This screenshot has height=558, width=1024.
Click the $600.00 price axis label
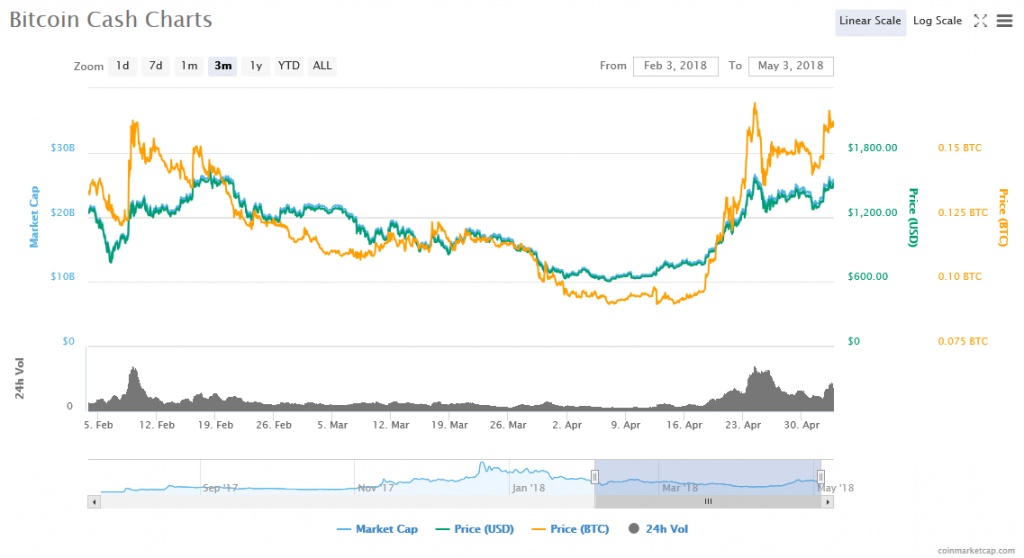(868, 276)
